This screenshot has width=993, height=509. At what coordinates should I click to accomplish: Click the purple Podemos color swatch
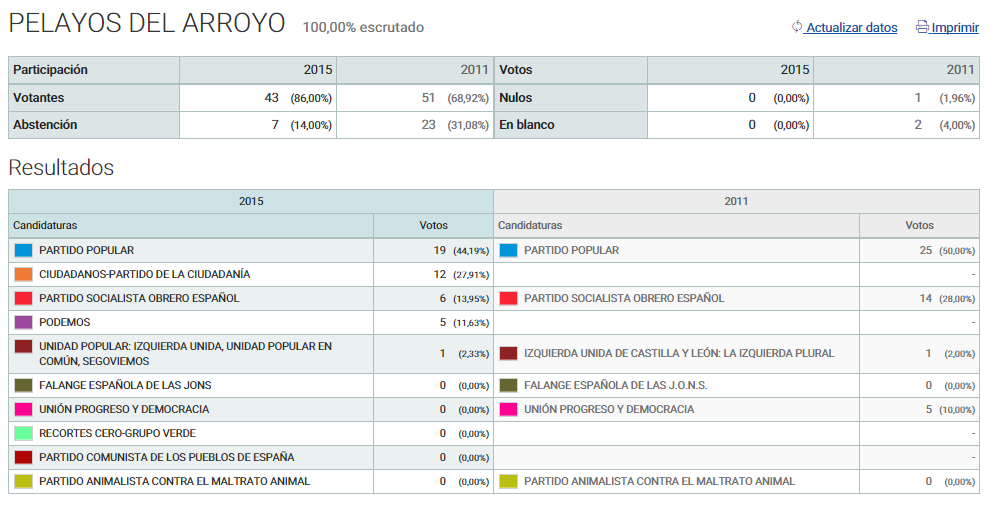coord(23,322)
